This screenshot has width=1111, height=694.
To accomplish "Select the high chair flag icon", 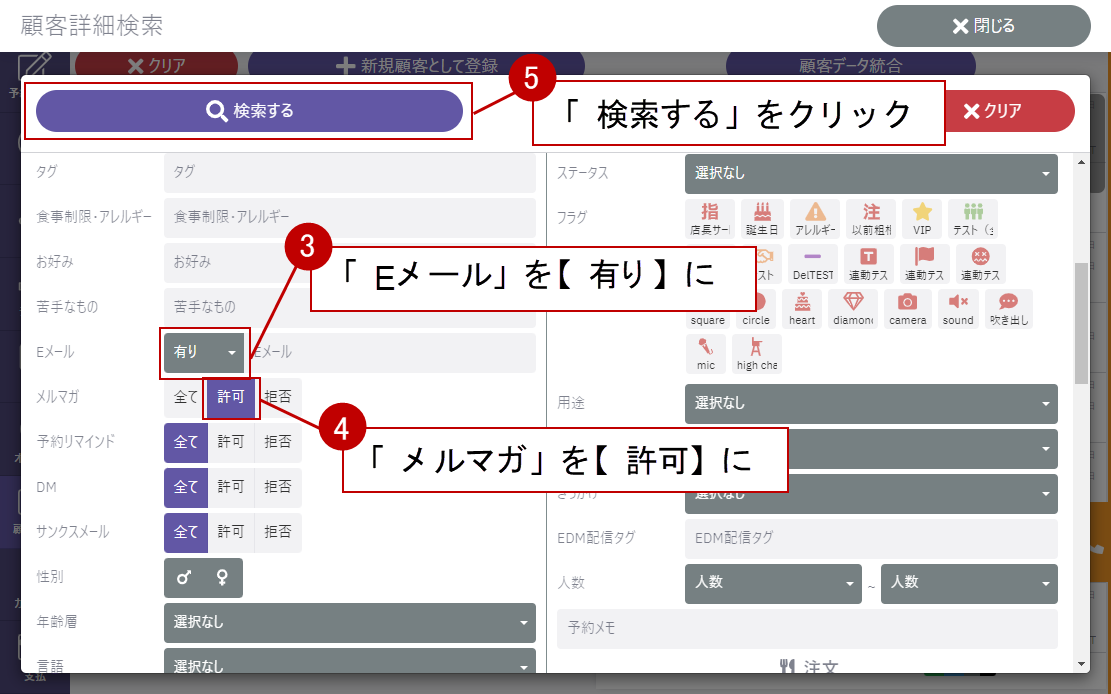I will pos(757,353).
